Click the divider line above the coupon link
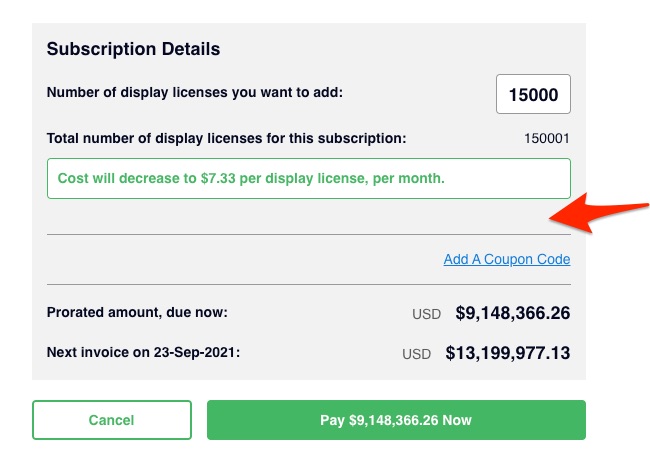The width and height of the screenshot is (650, 463). point(308,235)
